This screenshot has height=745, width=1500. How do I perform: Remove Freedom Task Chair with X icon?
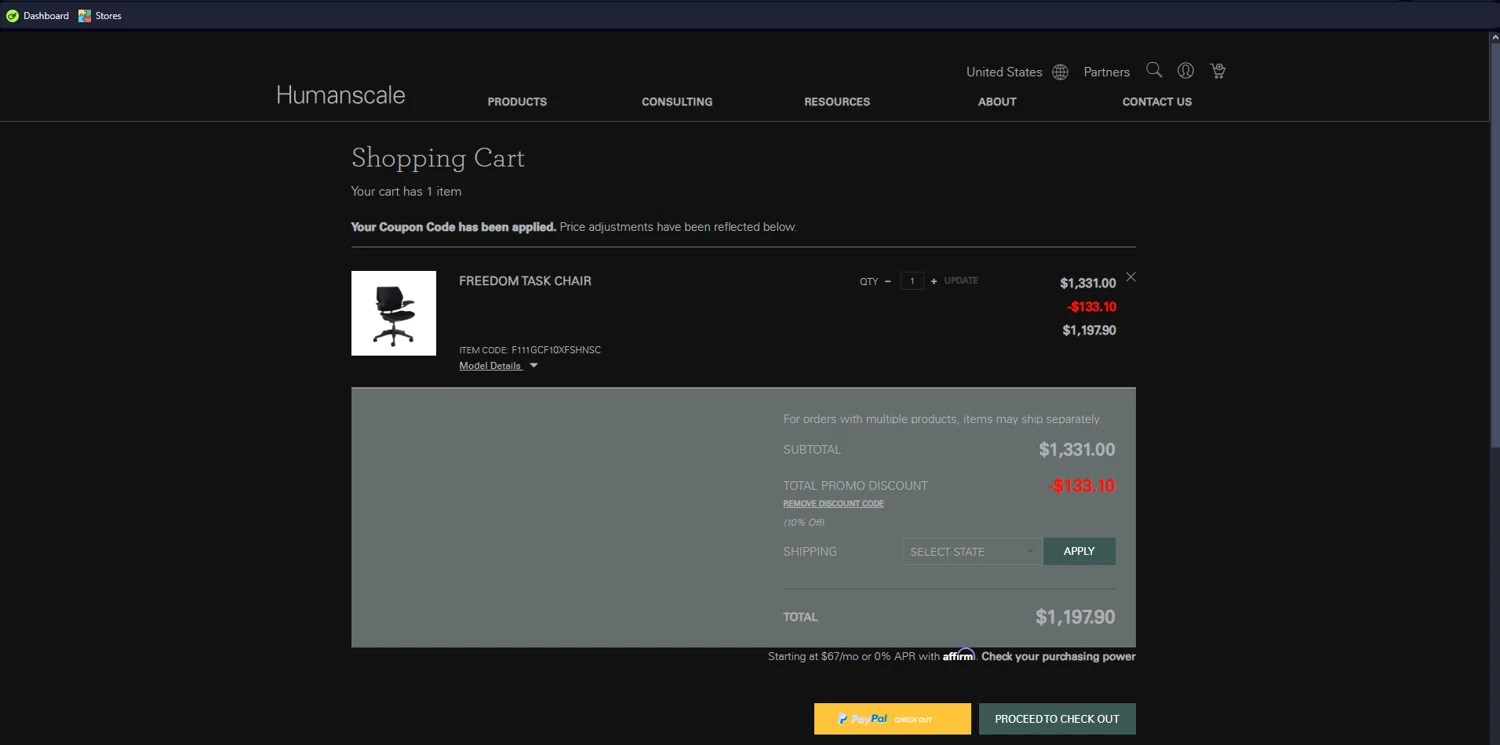1131,277
